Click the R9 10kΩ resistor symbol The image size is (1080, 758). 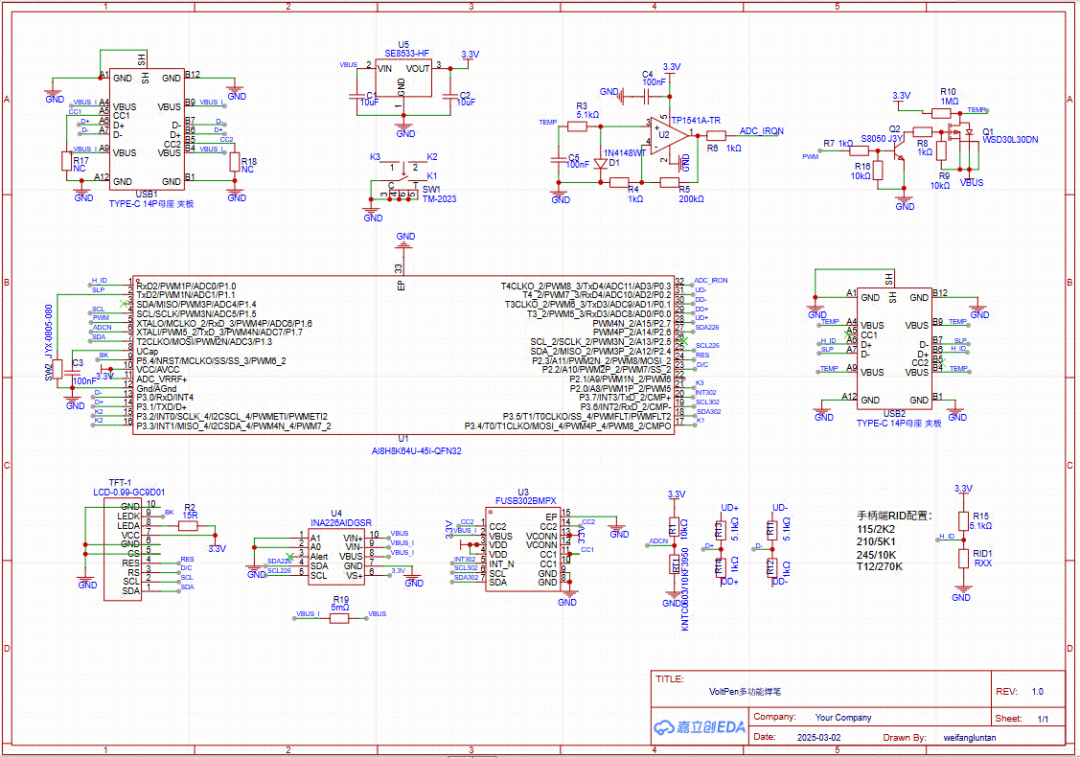942,151
